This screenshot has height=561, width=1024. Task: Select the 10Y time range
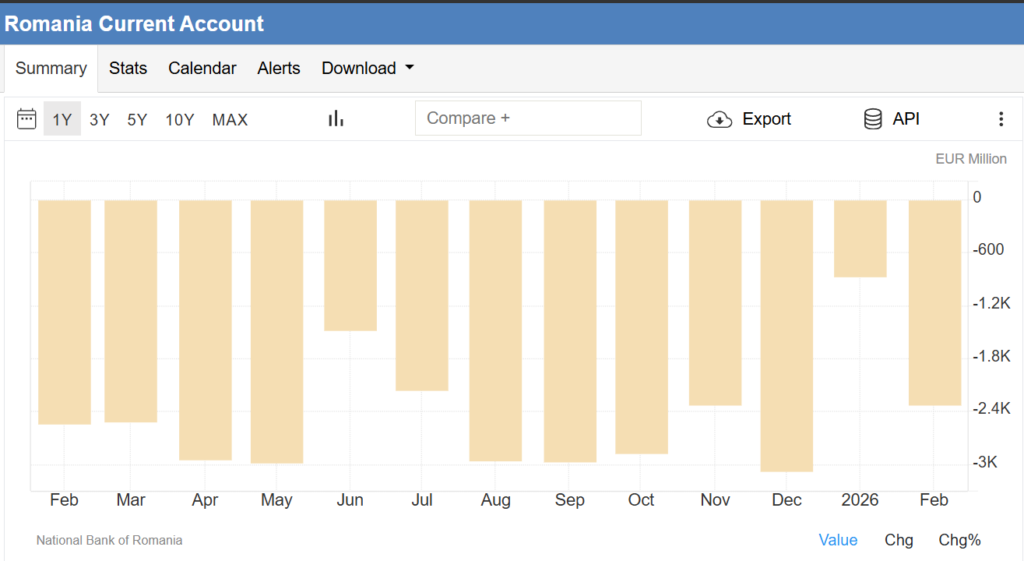(x=180, y=120)
